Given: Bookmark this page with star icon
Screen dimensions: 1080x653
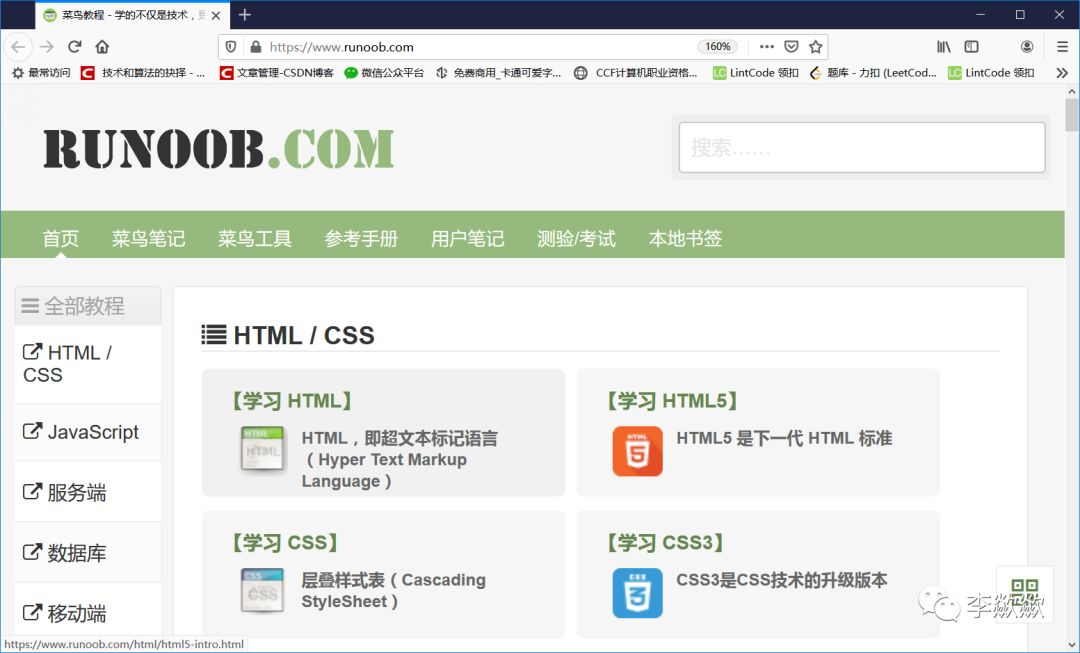Looking at the screenshot, I should point(816,47).
